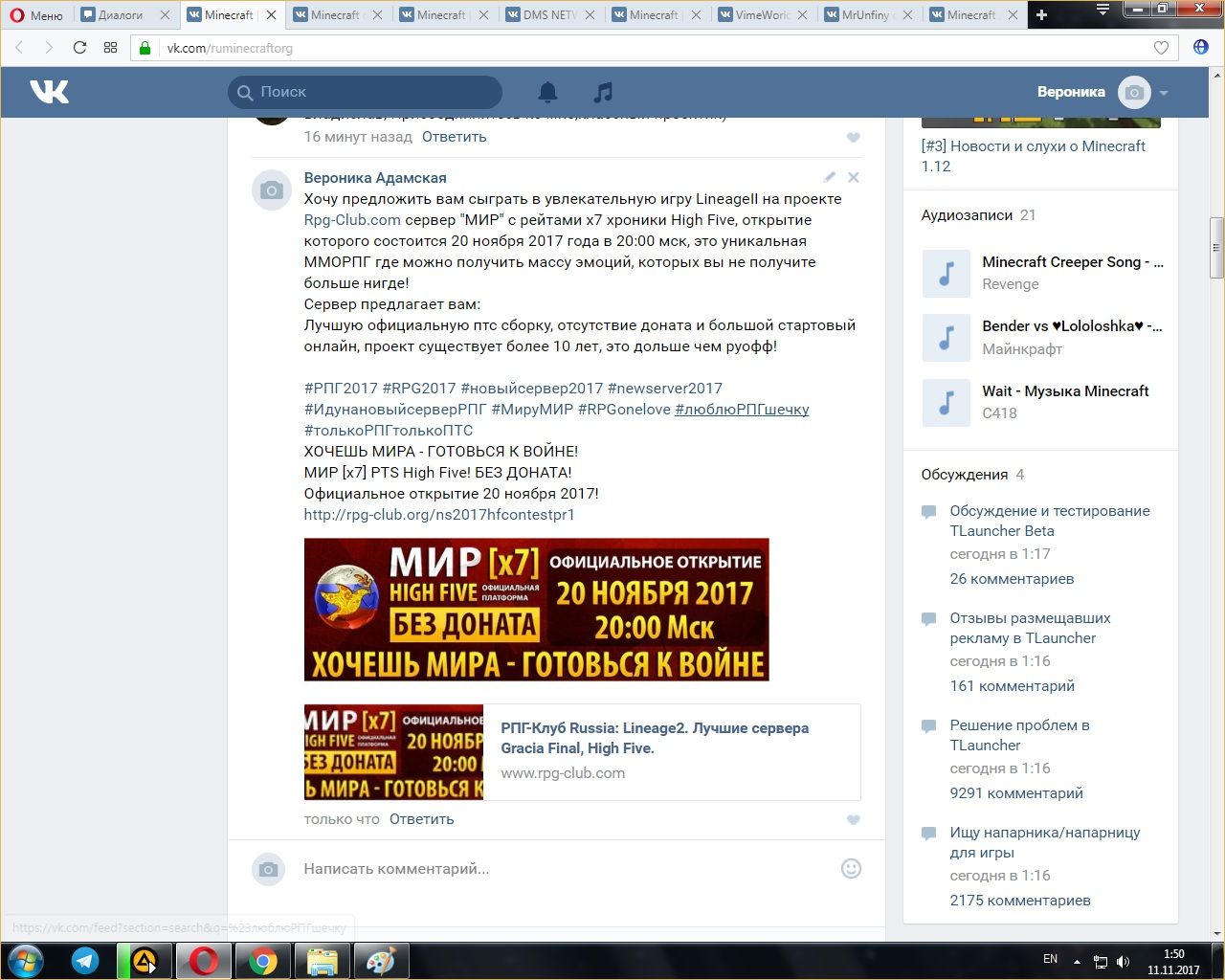Viewport: 1225px width, 980px height.
Task: Open the notifications bell icon
Action: click(x=547, y=92)
